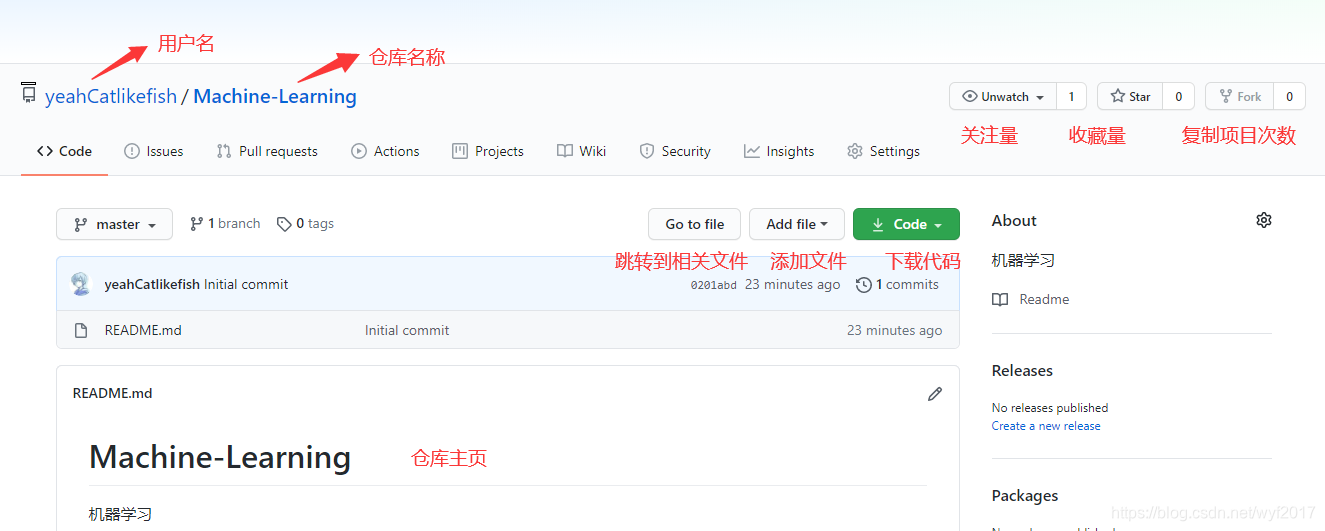Click the README.md header of the readme box
This screenshot has height=531, width=1325.
pos(113,393)
